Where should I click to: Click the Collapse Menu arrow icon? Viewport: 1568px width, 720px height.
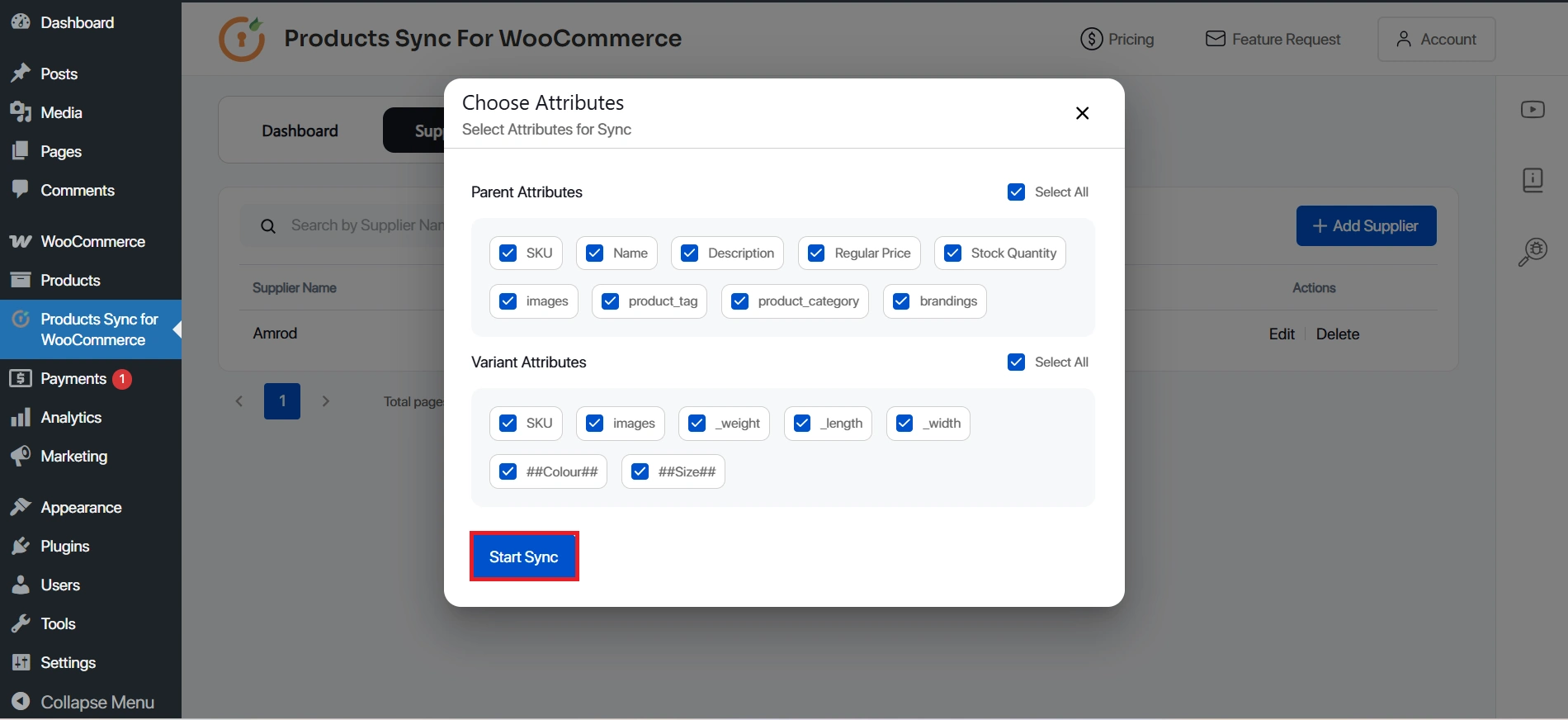coord(21,702)
